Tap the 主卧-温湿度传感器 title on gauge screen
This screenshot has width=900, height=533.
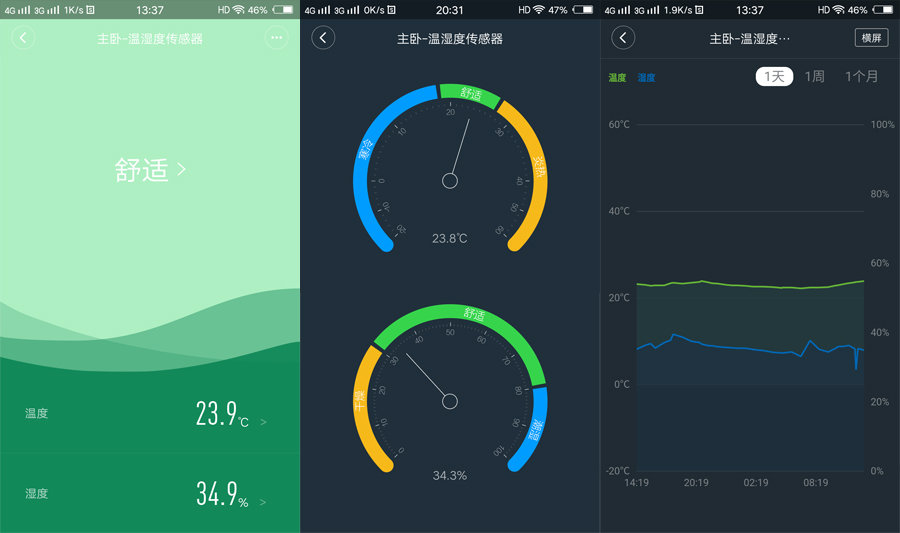[x=450, y=38]
